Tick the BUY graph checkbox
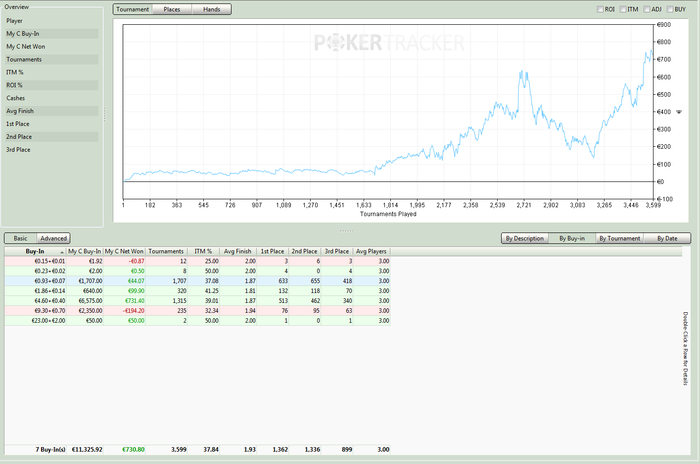The width and height of the screenshot is (700, 464). [670, 9]
